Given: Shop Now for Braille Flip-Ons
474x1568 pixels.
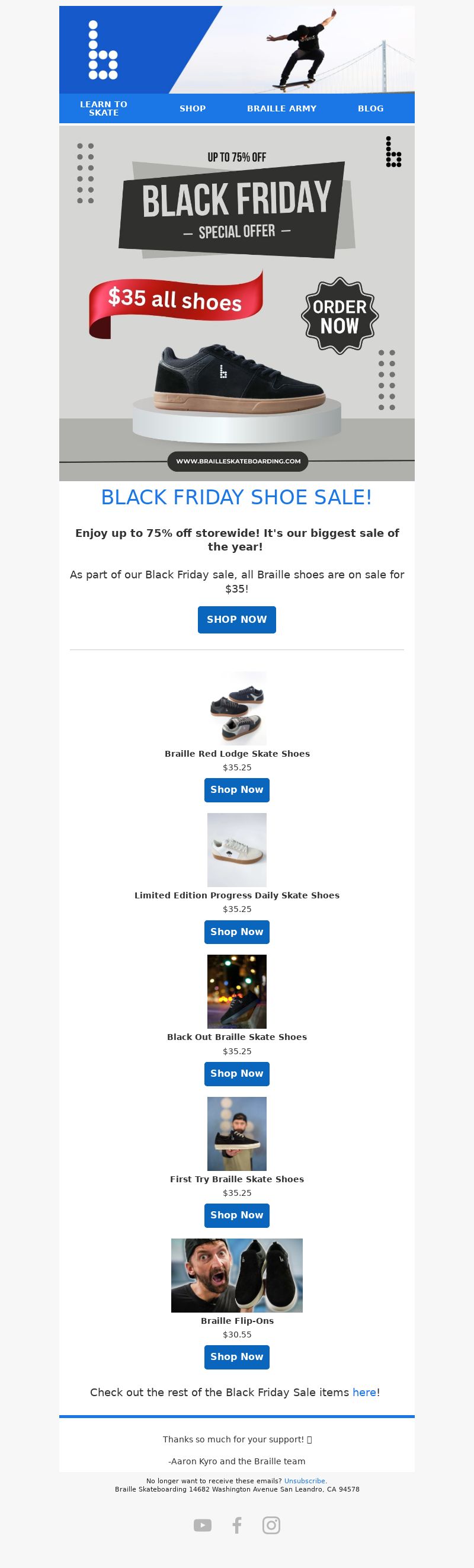Looking at the screenshot, I should (x=236, y=1357).
